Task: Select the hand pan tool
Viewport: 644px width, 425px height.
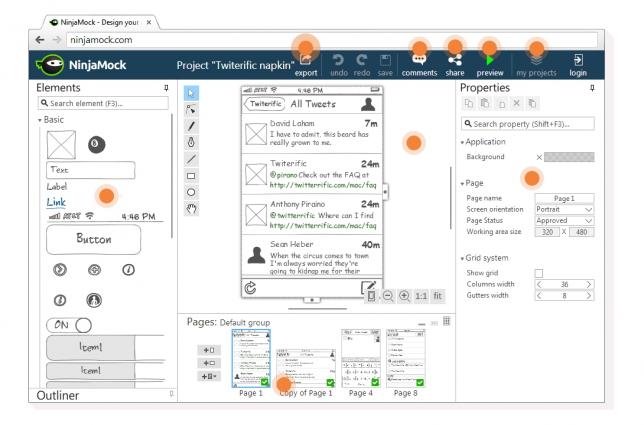Action: click(x=191, y=209)
